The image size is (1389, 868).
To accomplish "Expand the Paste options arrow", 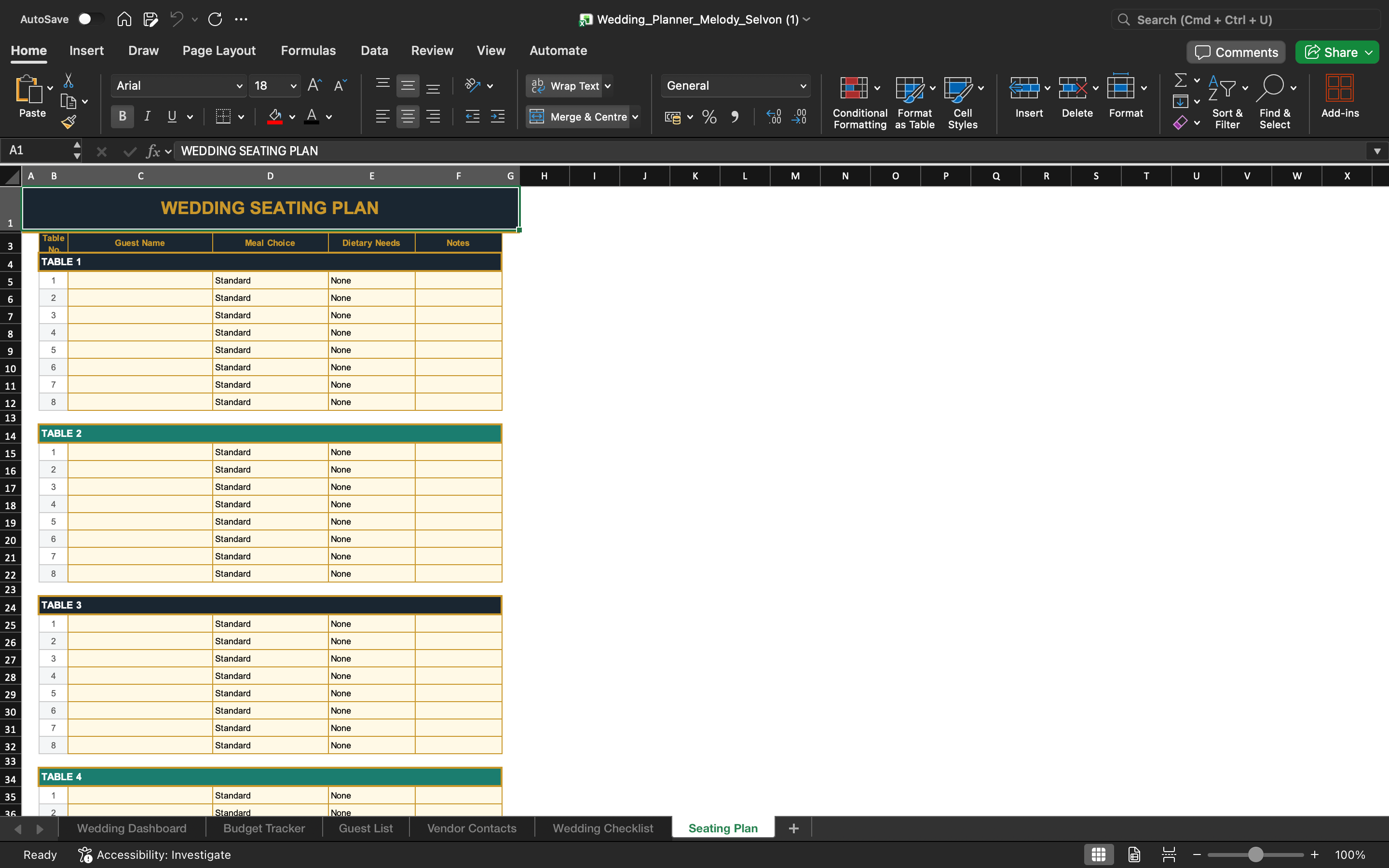I will (51, 88).
